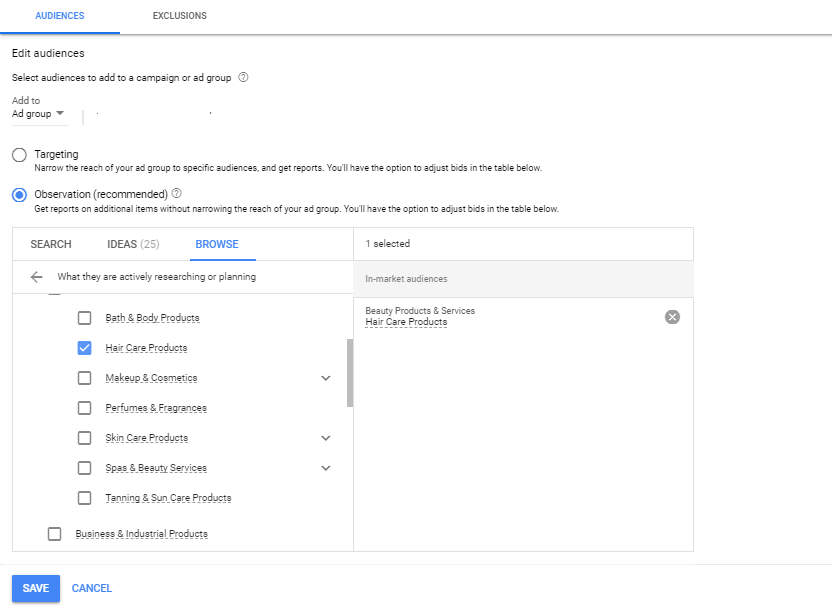Open help icon beside campaign or ad group
The width and height of the screenshot is (832, 612).
243,77
